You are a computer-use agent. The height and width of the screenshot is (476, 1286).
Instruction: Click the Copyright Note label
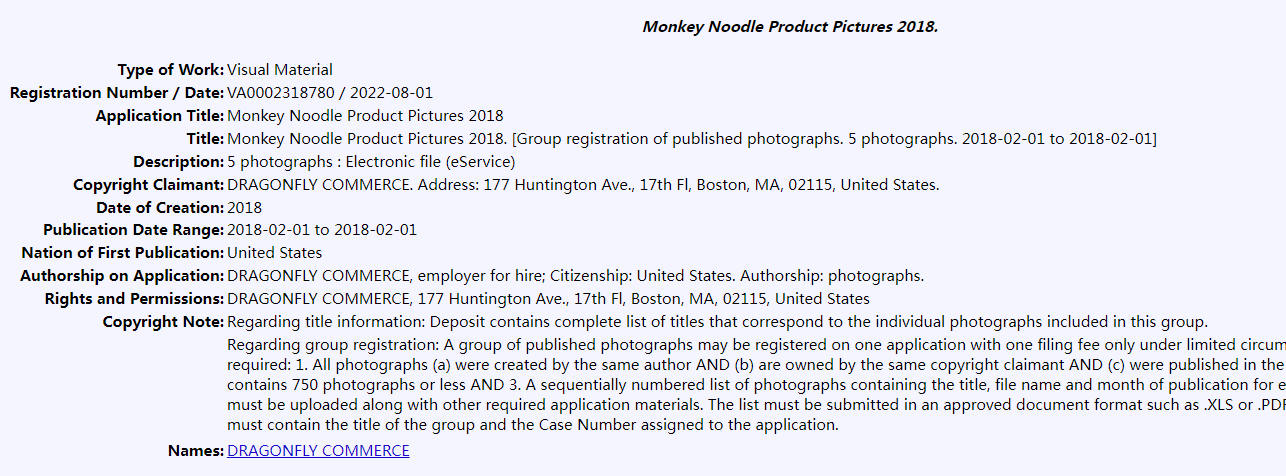(163, 322)
